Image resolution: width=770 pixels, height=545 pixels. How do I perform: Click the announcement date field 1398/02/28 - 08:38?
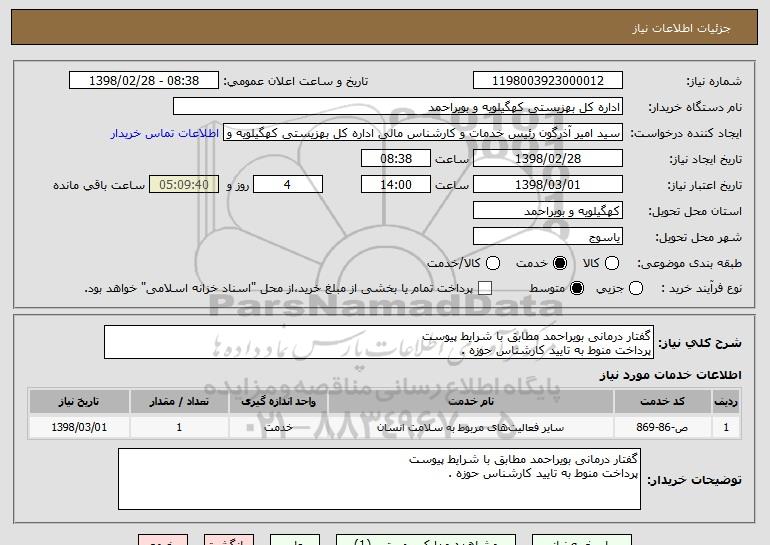coord(144,81)
